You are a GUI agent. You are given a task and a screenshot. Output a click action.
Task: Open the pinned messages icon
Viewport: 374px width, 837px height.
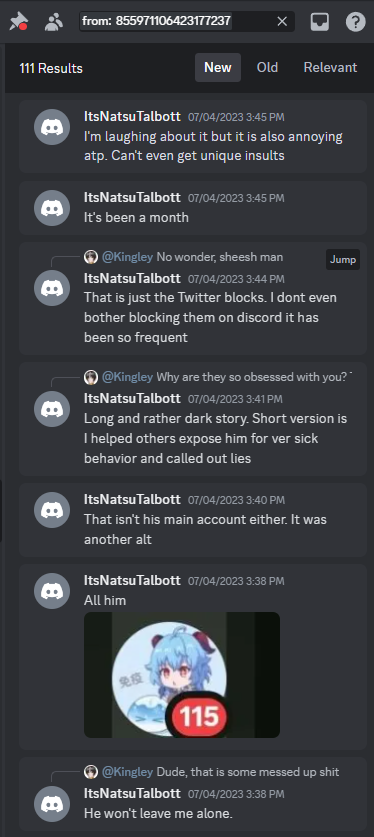[19, 21]
